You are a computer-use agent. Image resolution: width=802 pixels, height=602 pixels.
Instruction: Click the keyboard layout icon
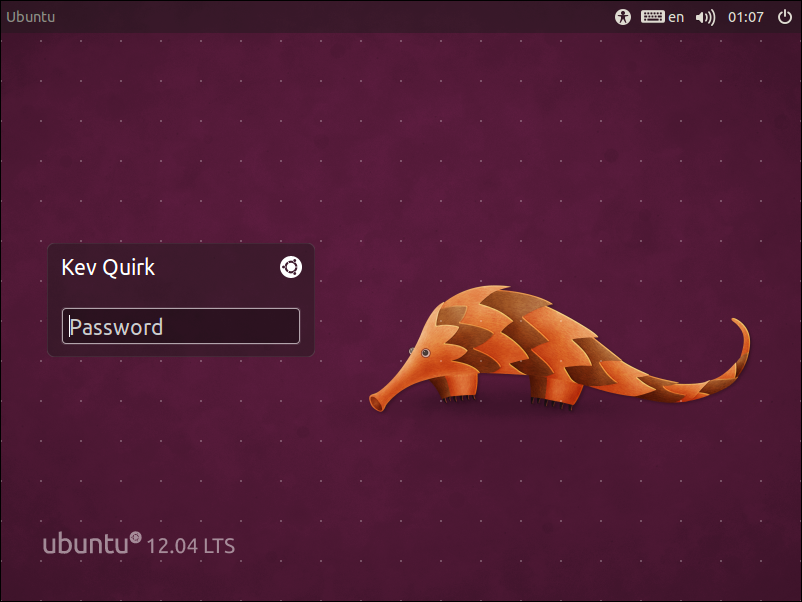[653, 17]
